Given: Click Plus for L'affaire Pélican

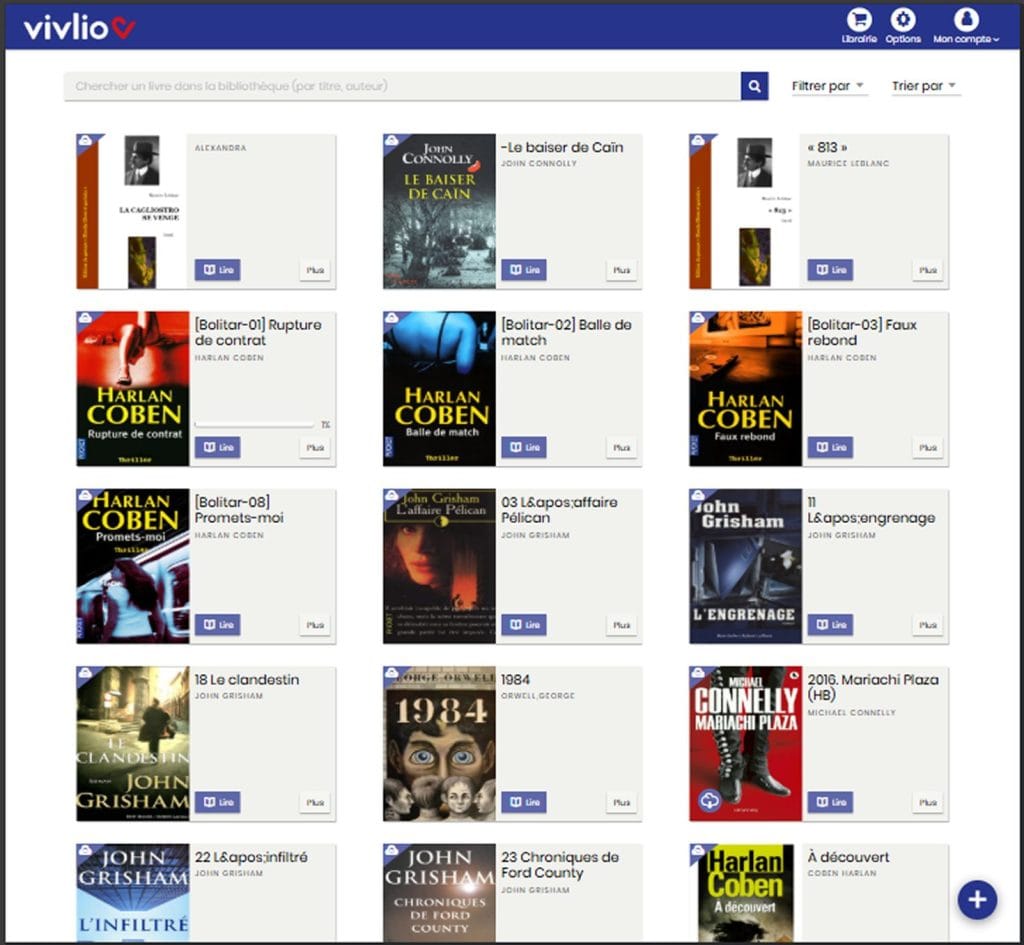Looking at the screenshot, I should coord(622,625).
